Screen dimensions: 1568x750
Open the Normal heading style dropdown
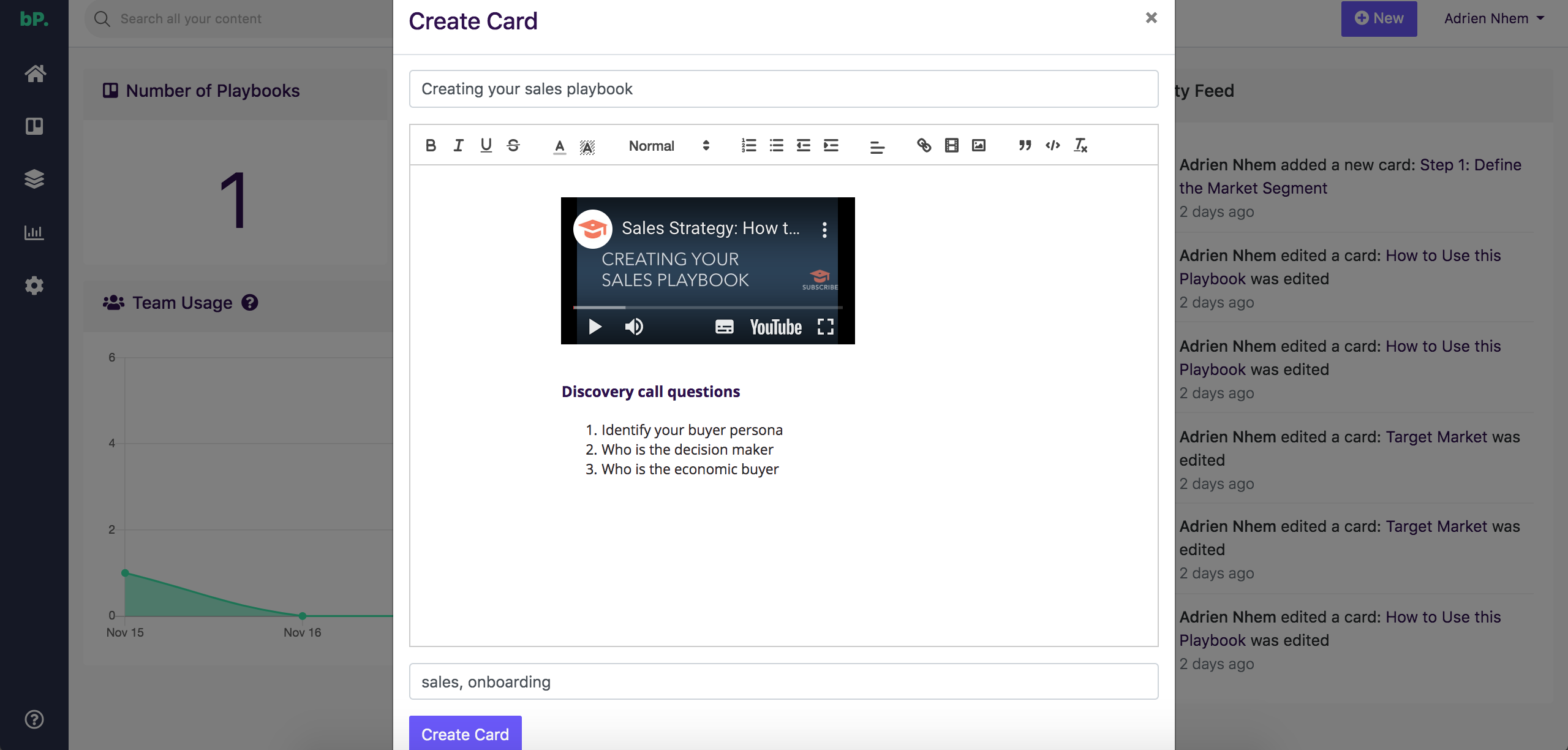tap(668, 145)
